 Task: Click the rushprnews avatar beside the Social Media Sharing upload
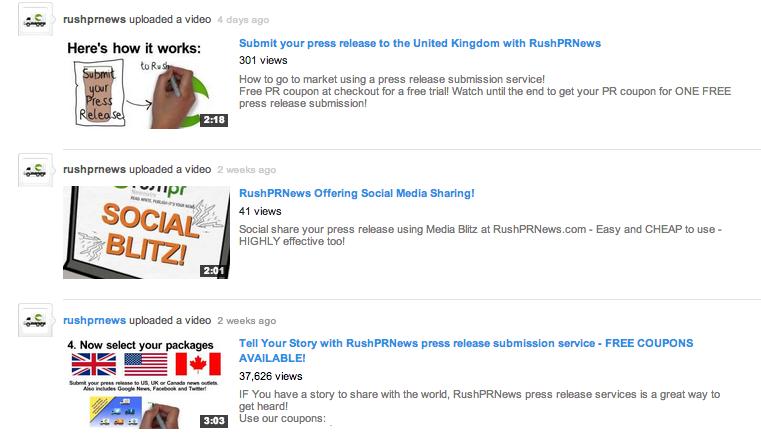coord(35,170)
